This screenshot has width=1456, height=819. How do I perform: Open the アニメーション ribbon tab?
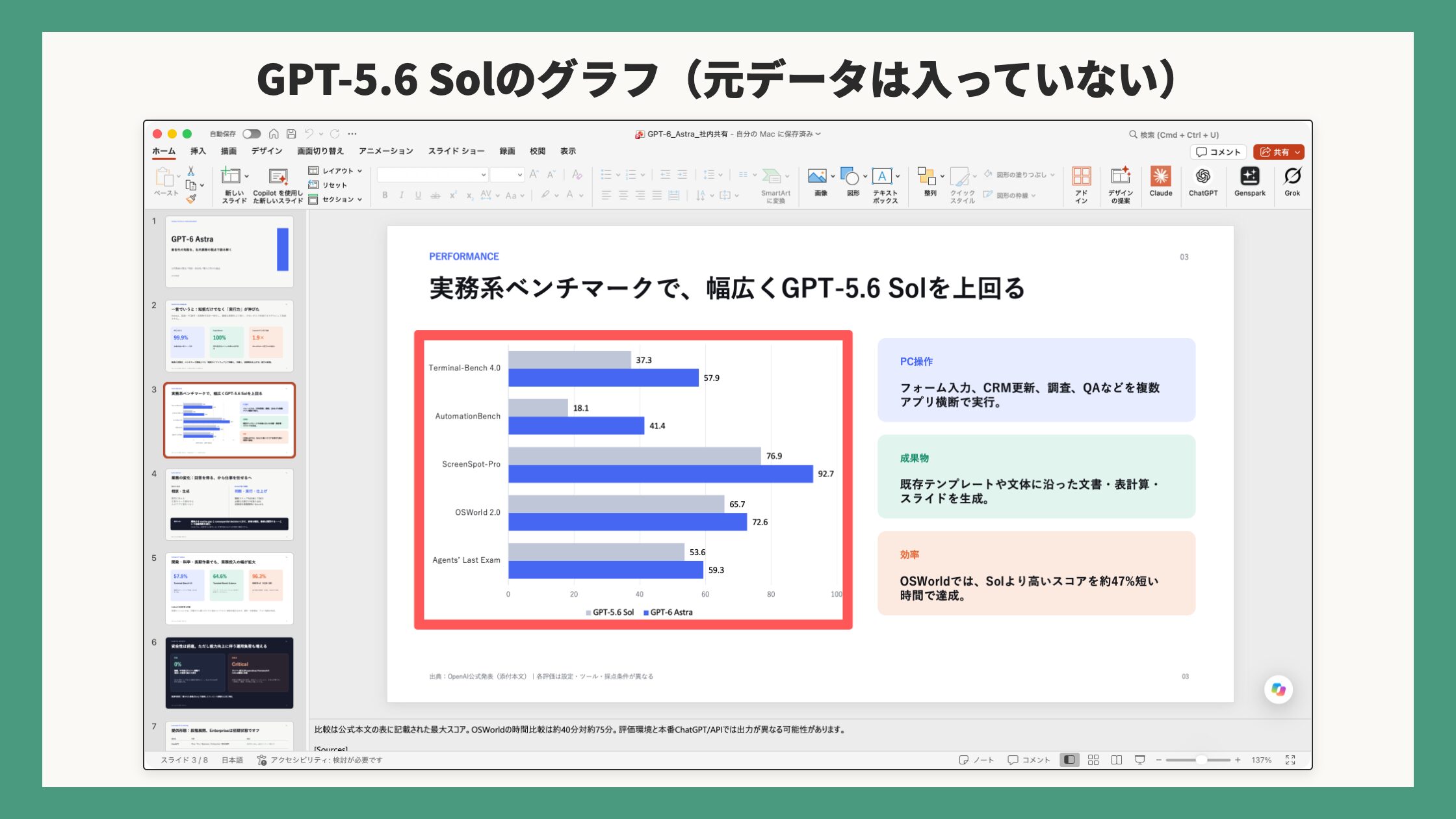pos(385,151)
